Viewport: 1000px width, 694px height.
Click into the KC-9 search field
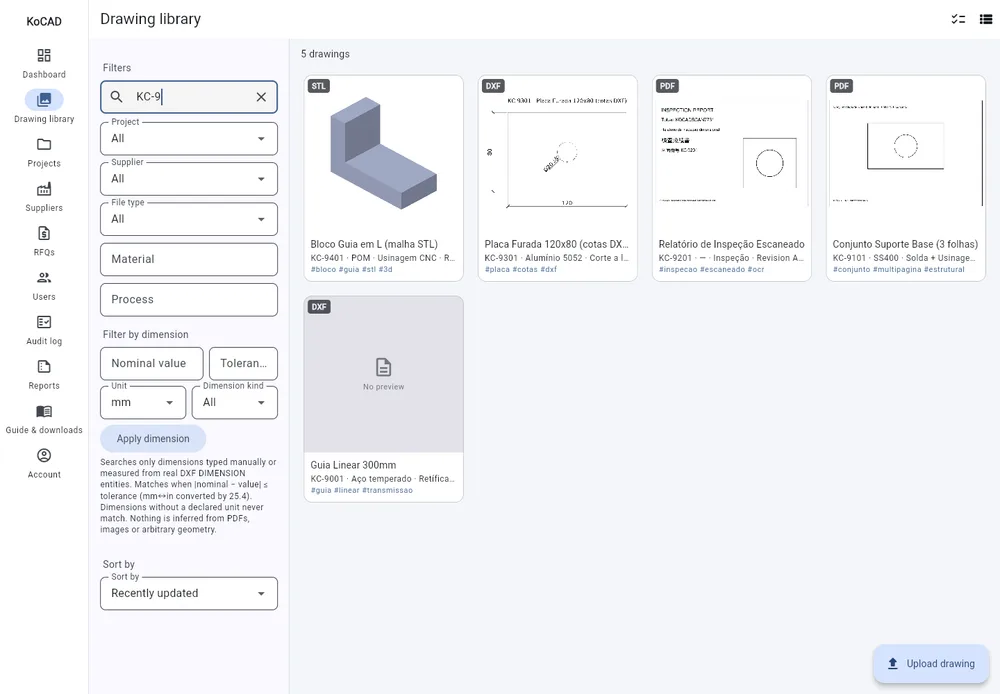coord(189,97)
